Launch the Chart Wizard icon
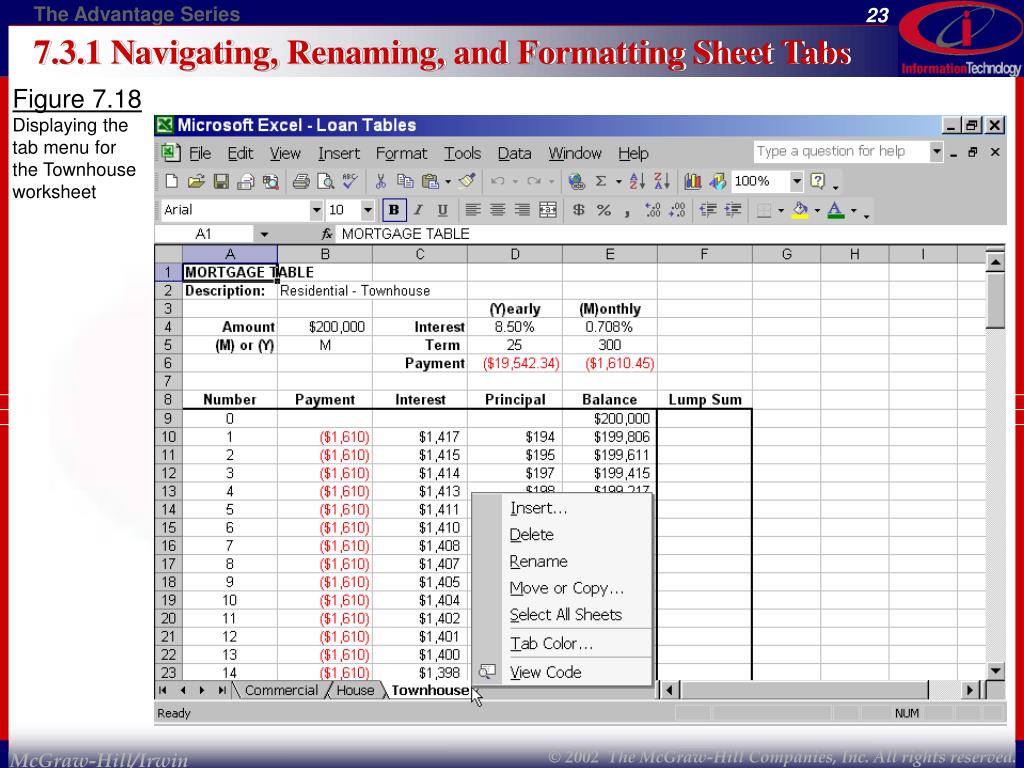 [693, 181]
